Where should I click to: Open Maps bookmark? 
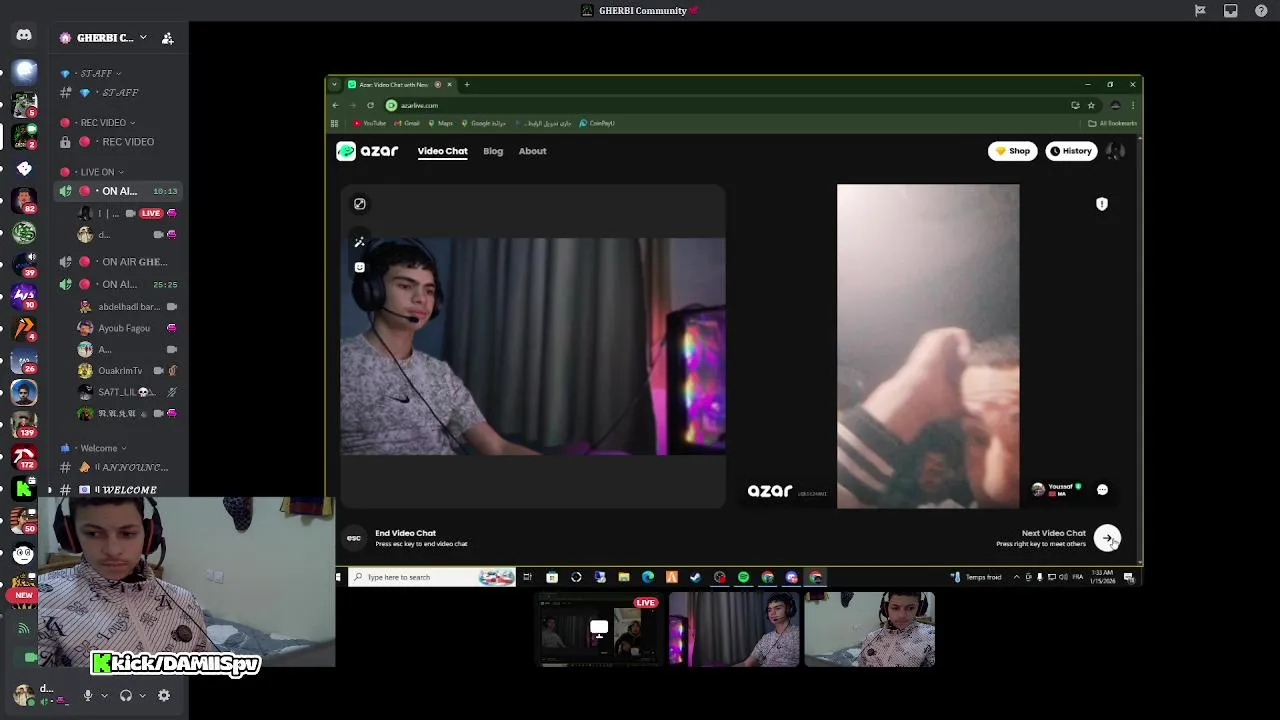point(440,123)
